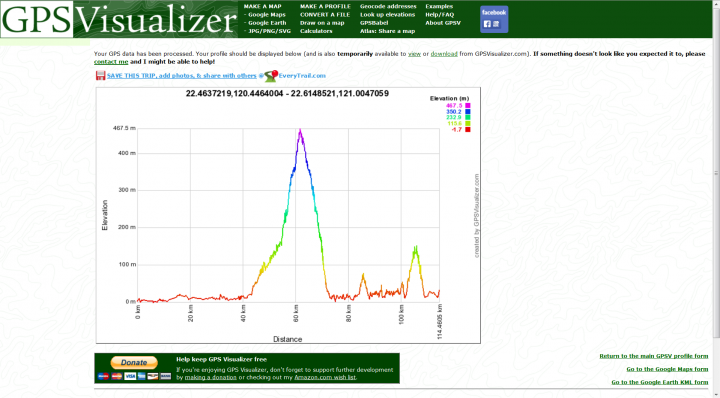The width and height of the screenshot is (720, 398).
Task: Open the About GPSV link
Action: tap(443, 23)
